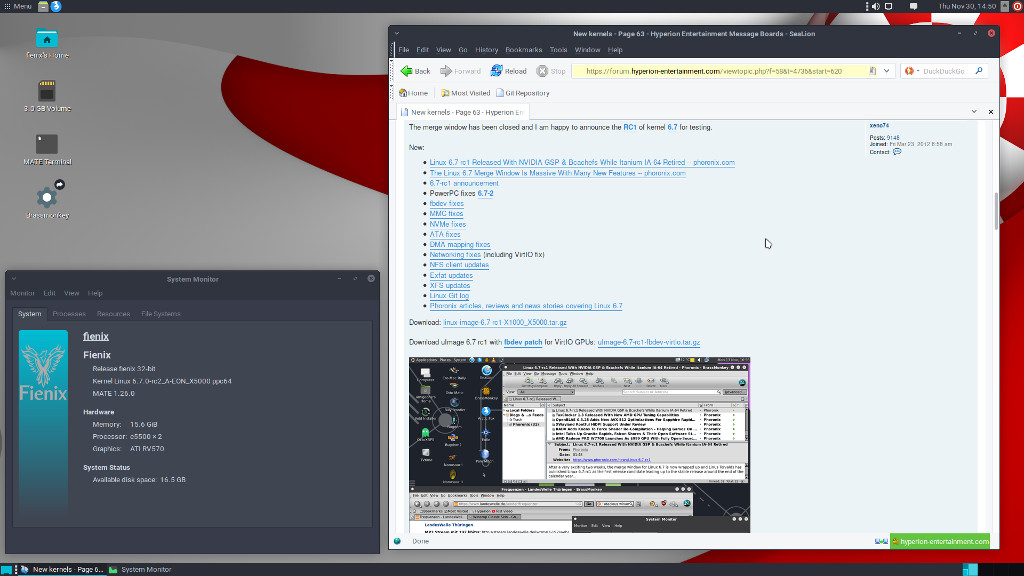The width and height of the screenshot is (1024, 576).
Task: Click the display icon in system tray
Action: [x=889, y=7]
